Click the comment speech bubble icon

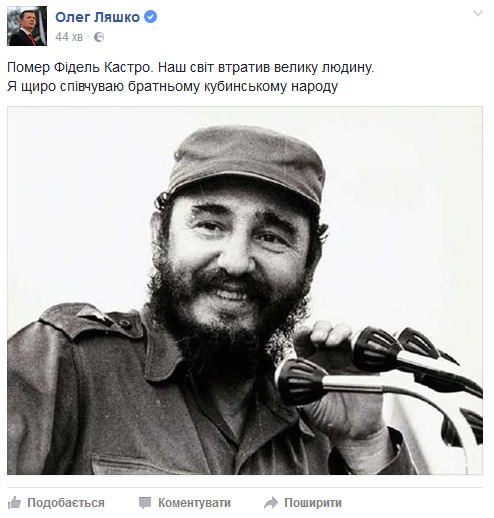[x=145, y=503]
